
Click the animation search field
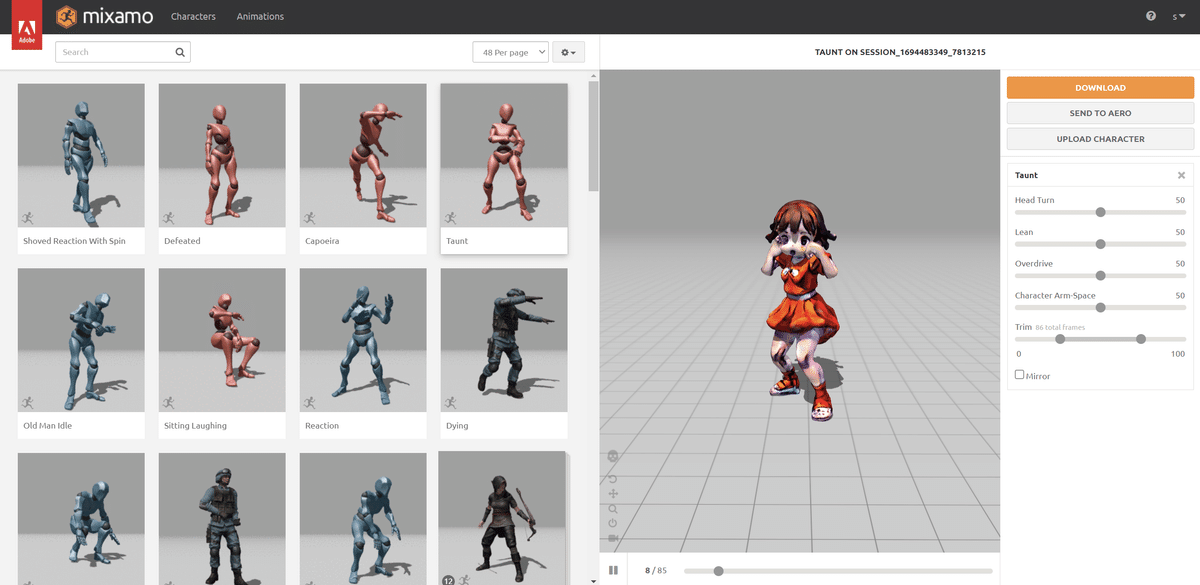(x=122, y=52)
